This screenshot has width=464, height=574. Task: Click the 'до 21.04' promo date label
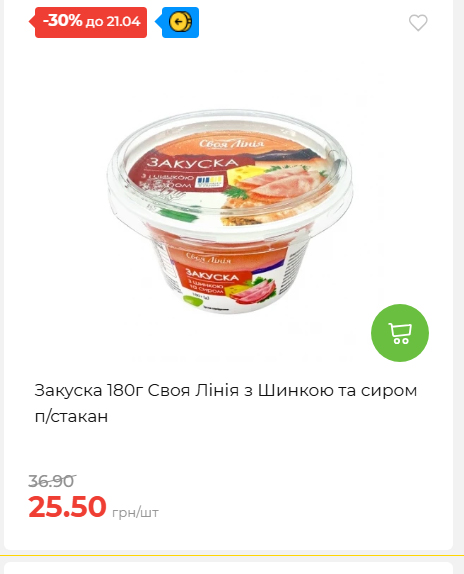[113, 22]
